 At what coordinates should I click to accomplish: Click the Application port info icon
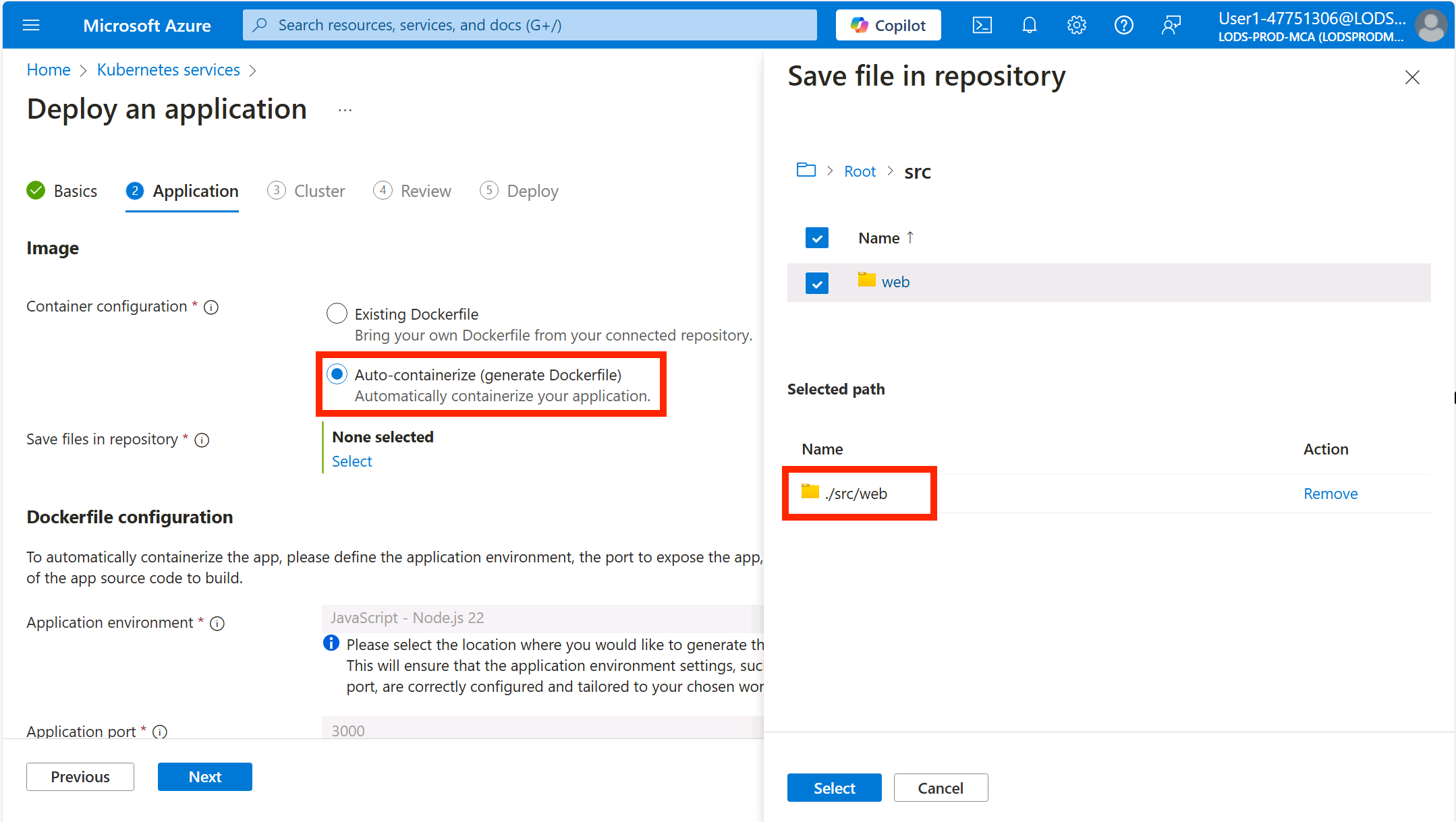pyautogui.click(x=160, y=732)
